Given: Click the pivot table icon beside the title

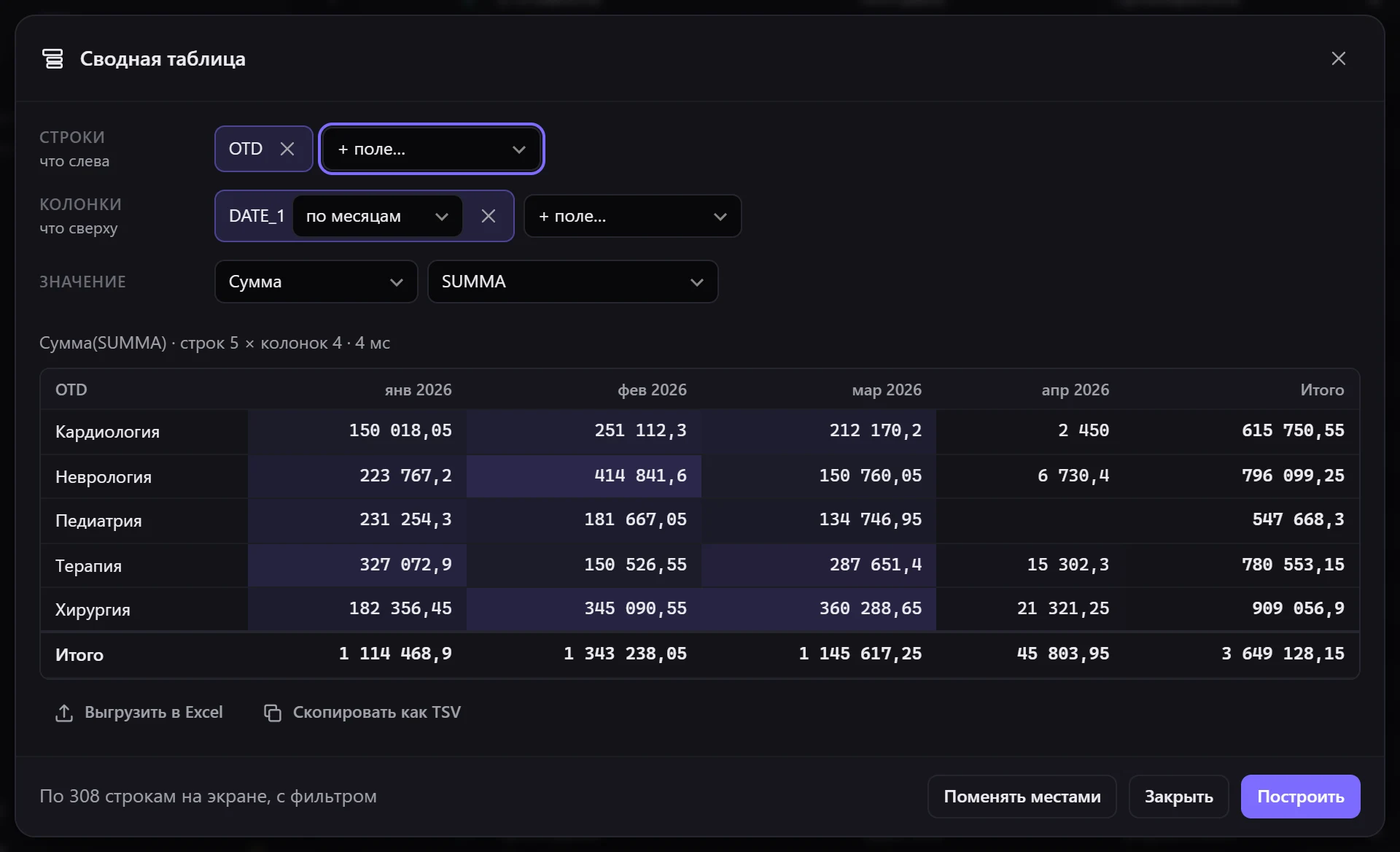Looking at the screenshot, I should click(52, 58).
